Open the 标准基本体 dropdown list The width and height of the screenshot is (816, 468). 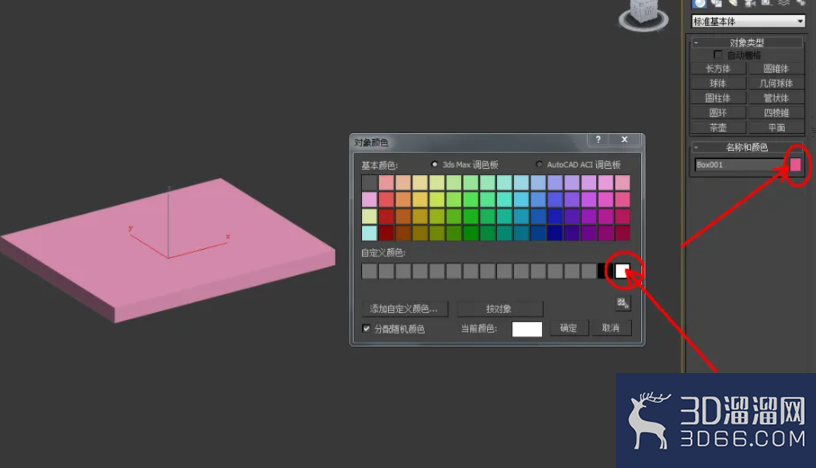(748, 21)
